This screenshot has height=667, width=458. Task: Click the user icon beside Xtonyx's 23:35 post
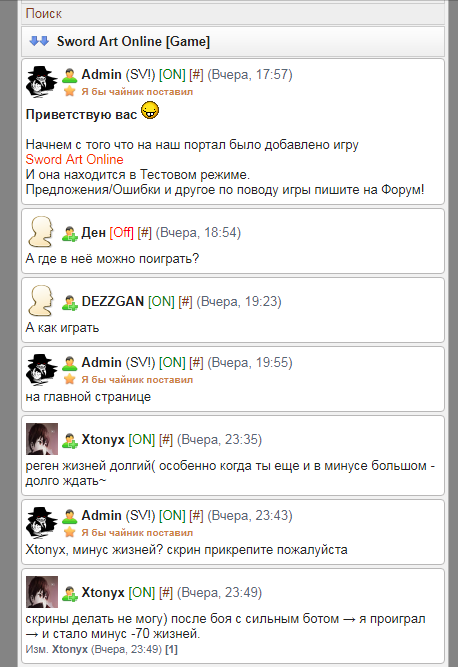click(x=69, y=440)
